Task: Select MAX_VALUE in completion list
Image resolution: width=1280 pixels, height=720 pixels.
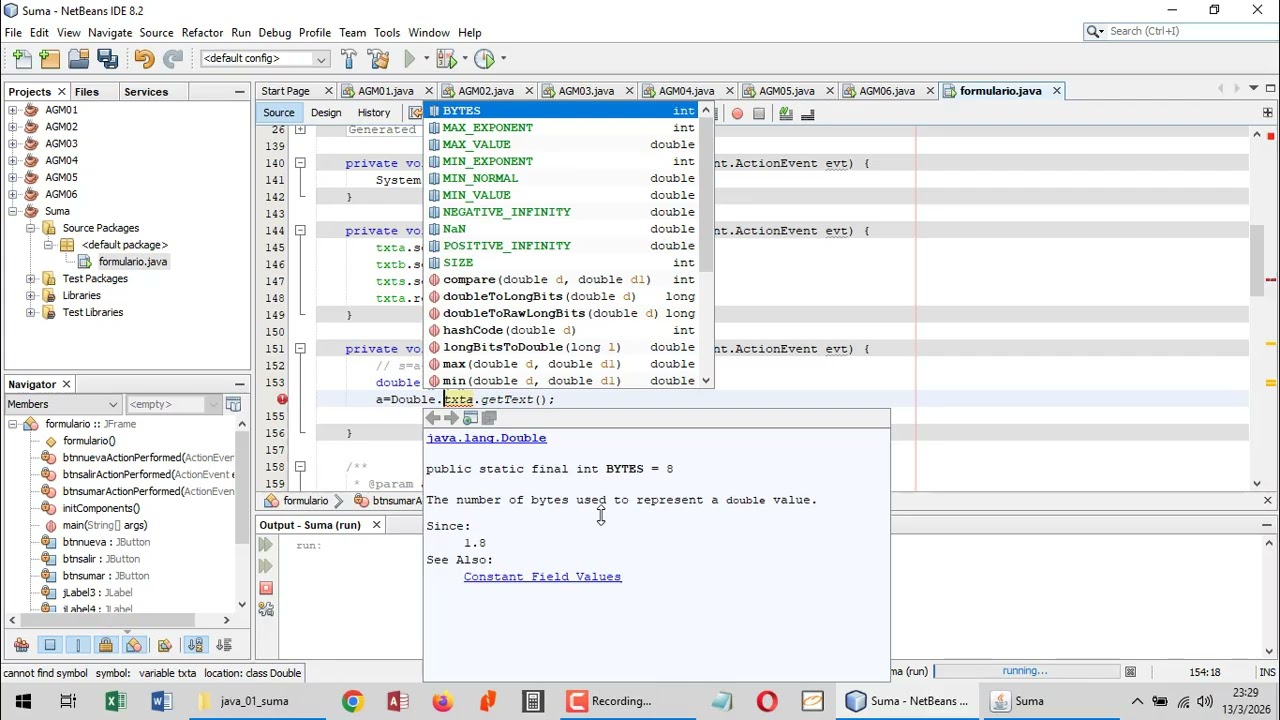Action: (x=562, y=145)
